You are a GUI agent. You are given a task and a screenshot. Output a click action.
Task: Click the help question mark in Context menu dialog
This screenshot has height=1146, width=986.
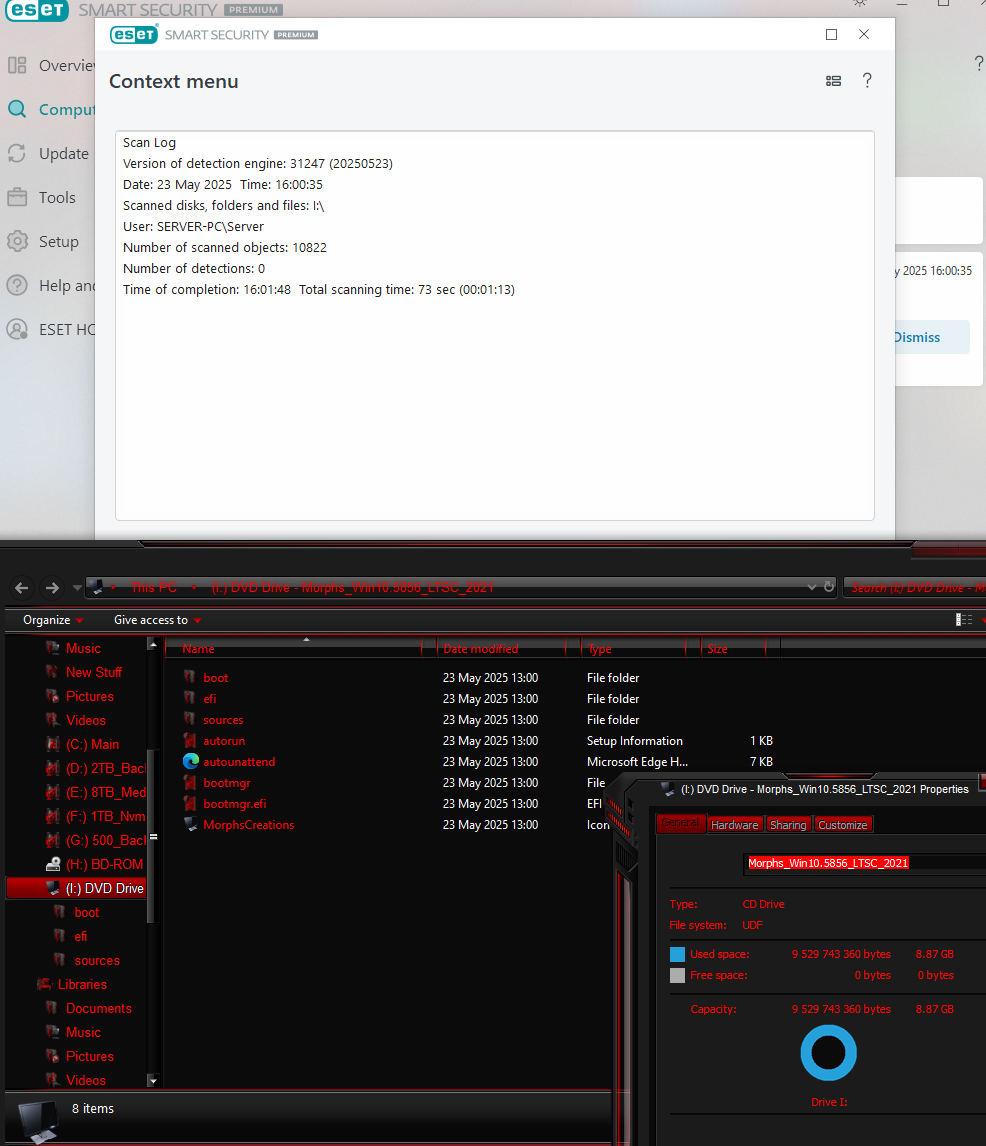(x=867, y=80)
